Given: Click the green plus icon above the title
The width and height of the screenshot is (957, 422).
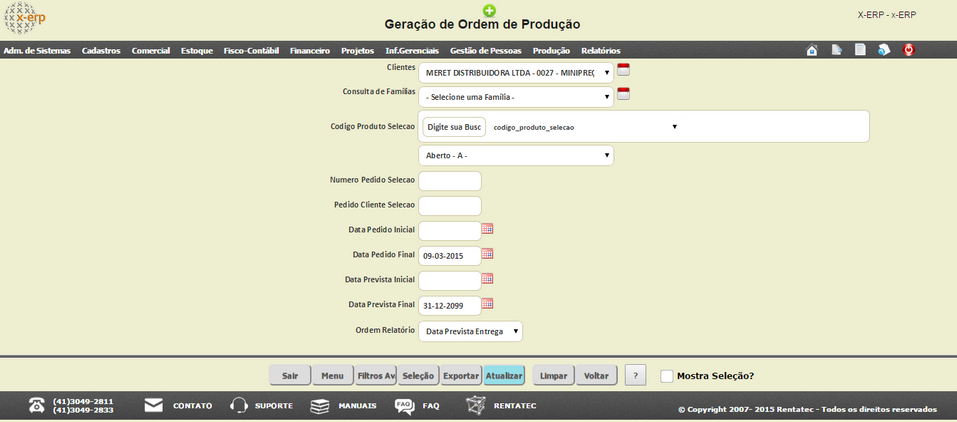Looking at the screenshot, I should [489, 10].
